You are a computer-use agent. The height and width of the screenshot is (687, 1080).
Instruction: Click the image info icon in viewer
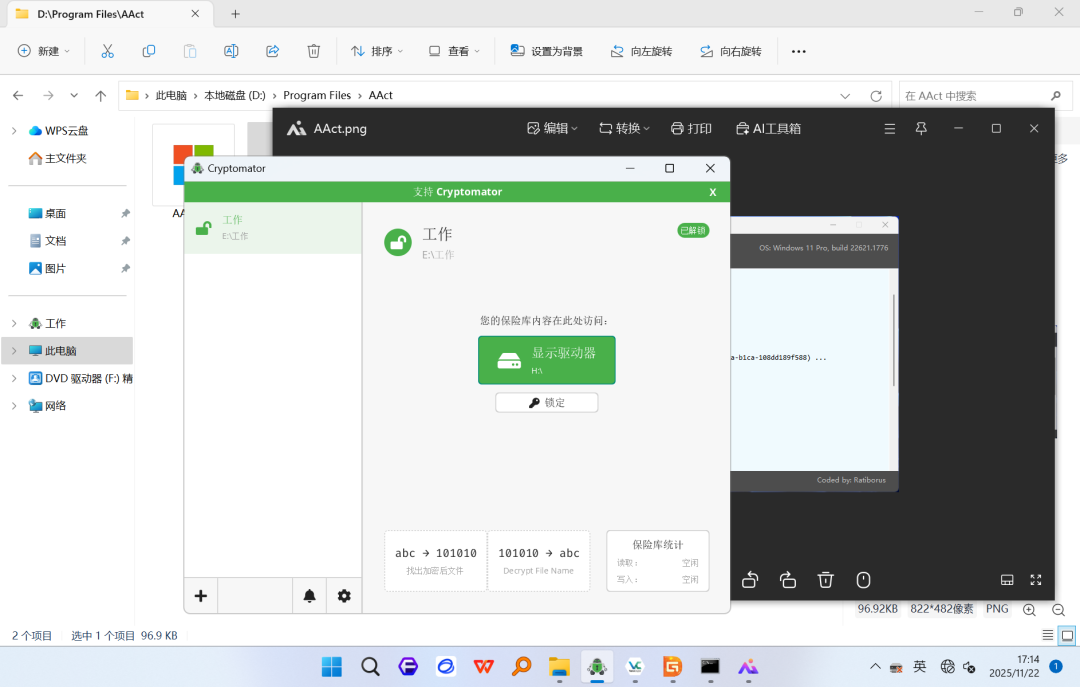pos(863,580)
